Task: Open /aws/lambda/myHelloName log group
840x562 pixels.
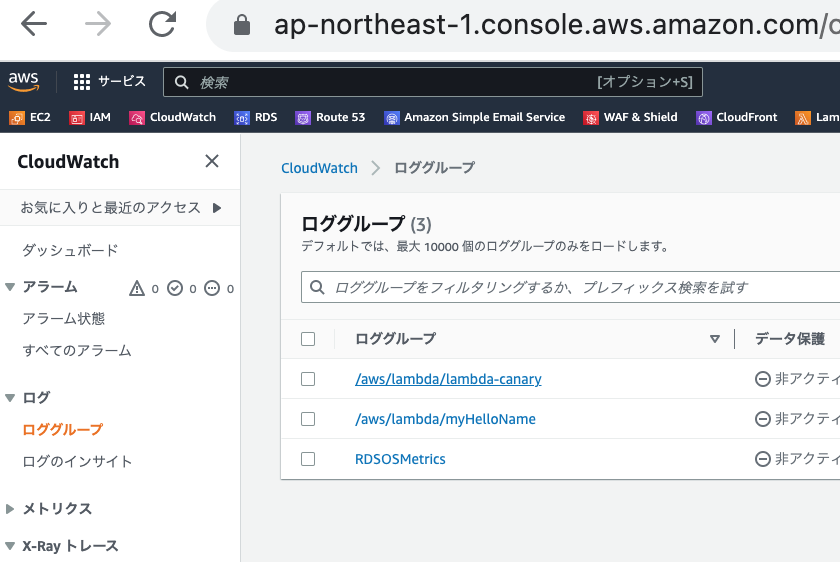Action: click(445, 419)
